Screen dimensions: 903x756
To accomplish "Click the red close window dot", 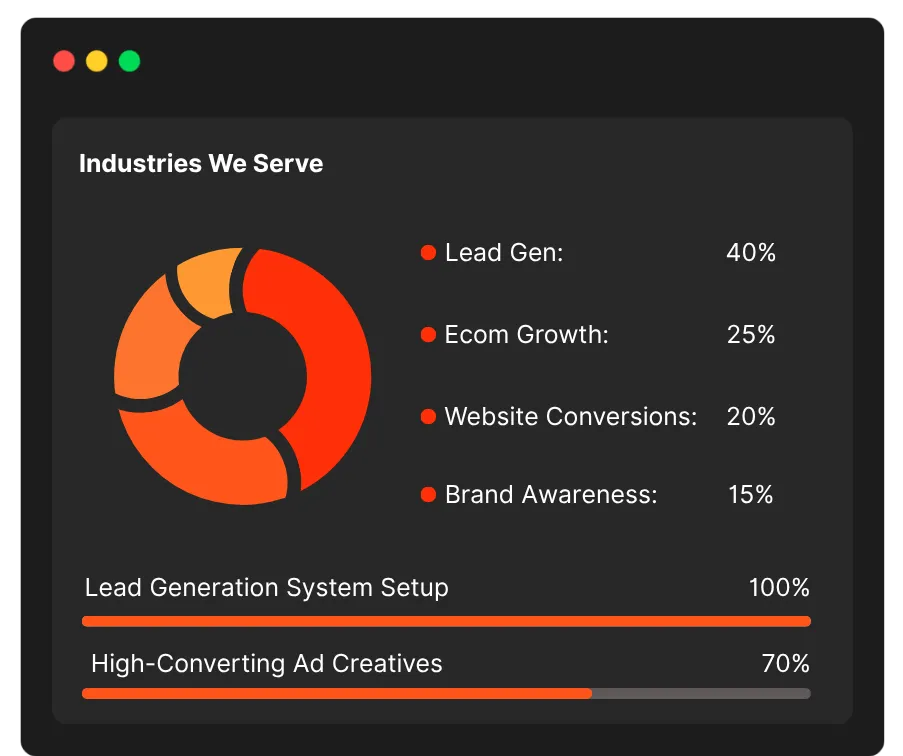I will (64, 61).
